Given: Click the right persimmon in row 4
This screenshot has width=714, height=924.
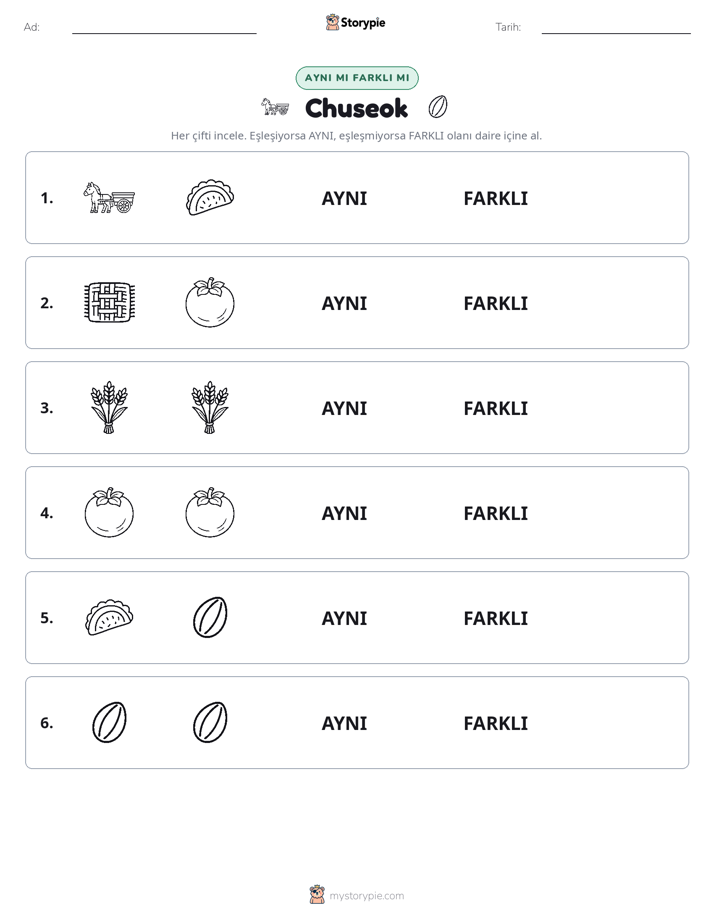Looking at the screenshot, I should click(x=210, y=512).
